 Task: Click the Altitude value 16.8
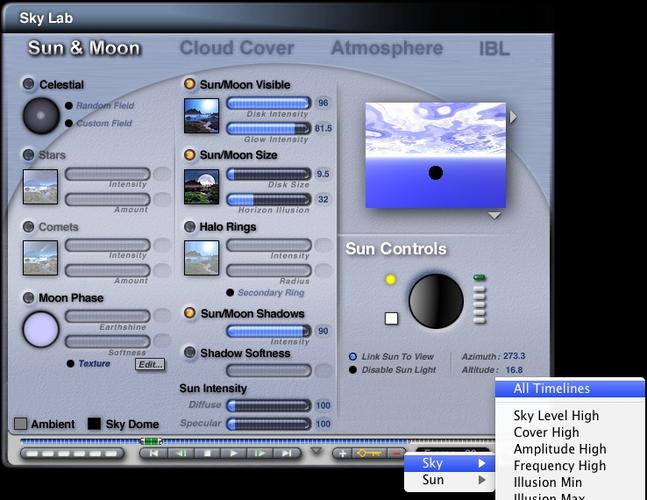pos(514,370)
